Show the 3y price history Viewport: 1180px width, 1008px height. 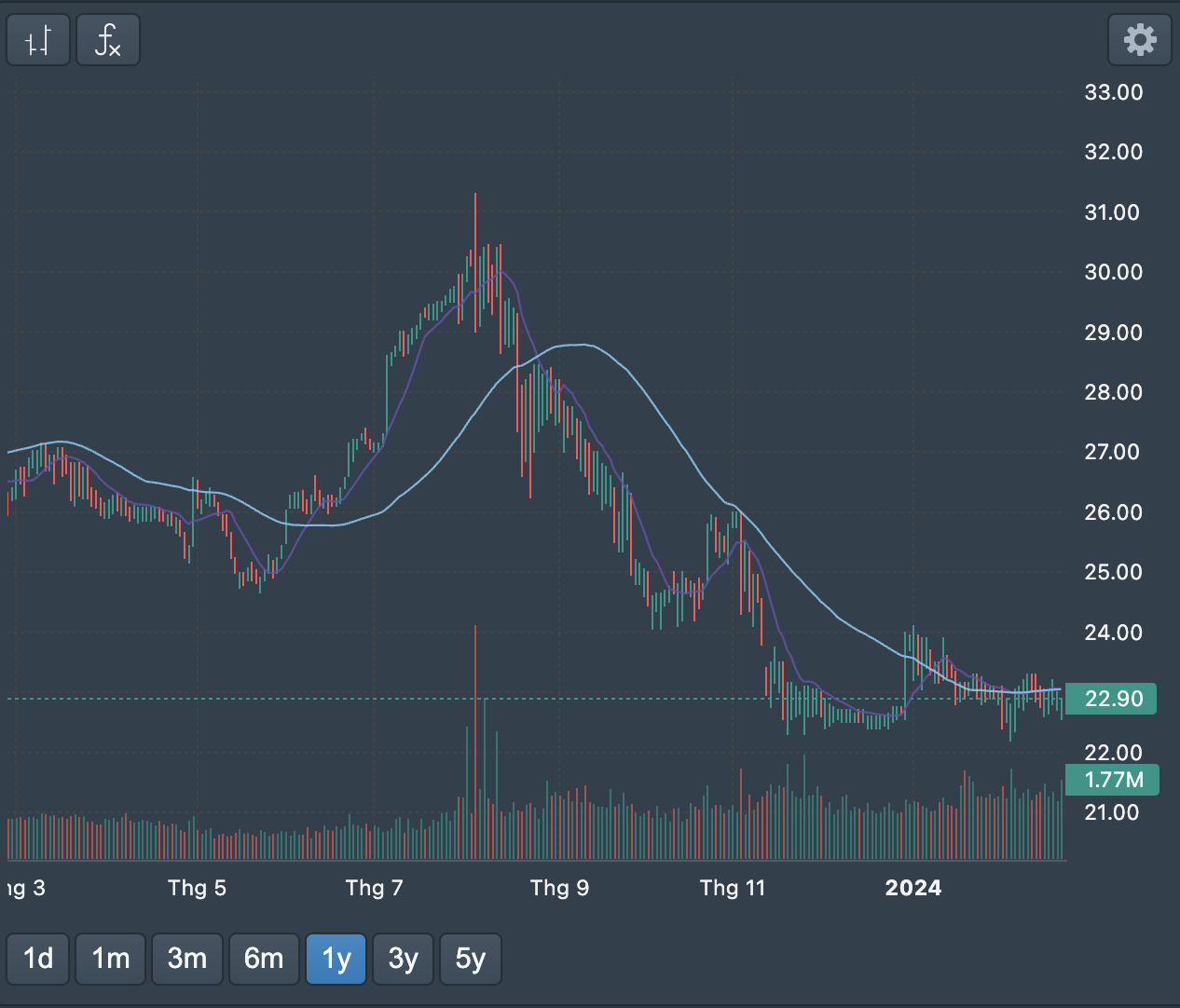click(404, 959)
